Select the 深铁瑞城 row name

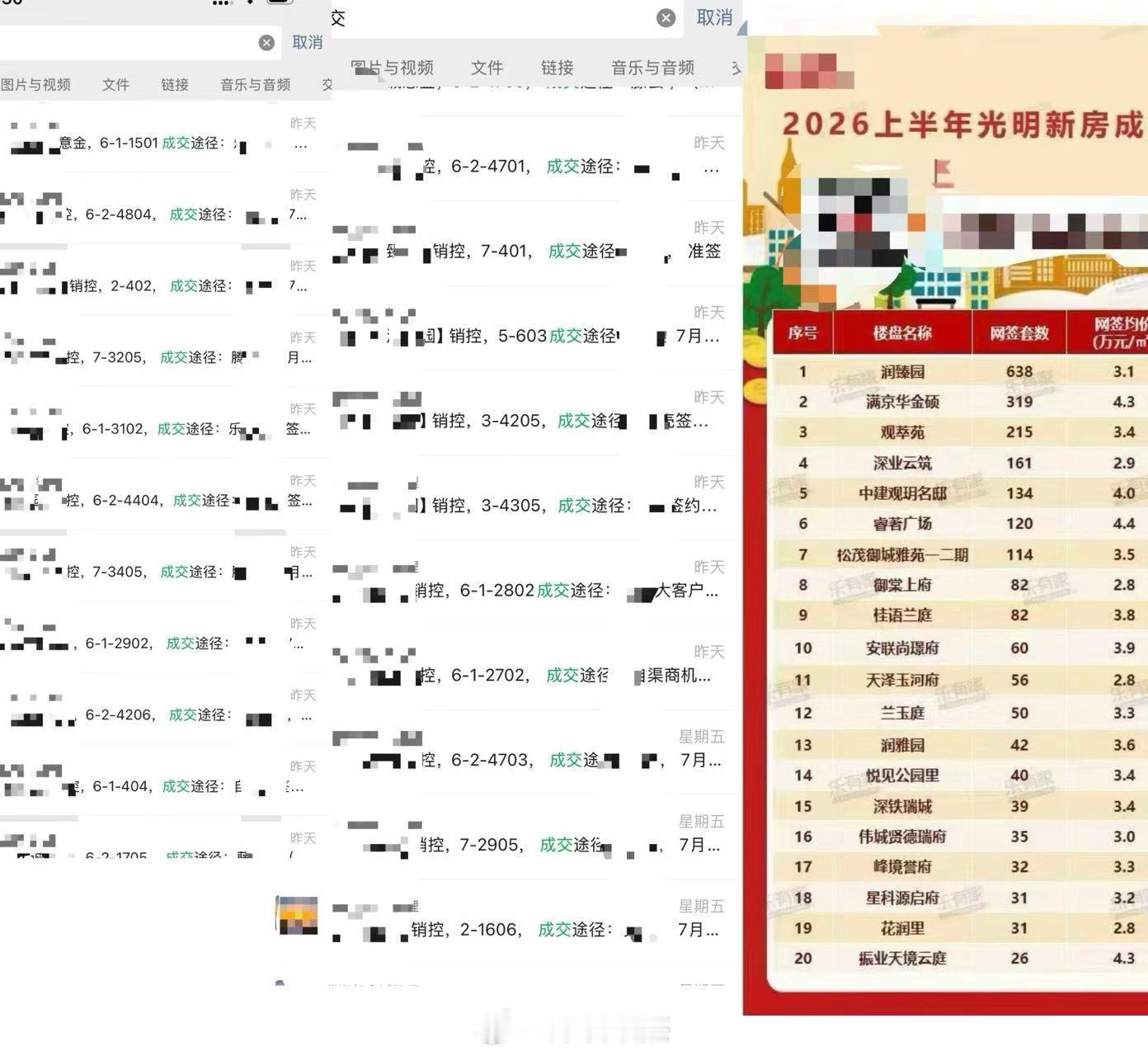902,806
